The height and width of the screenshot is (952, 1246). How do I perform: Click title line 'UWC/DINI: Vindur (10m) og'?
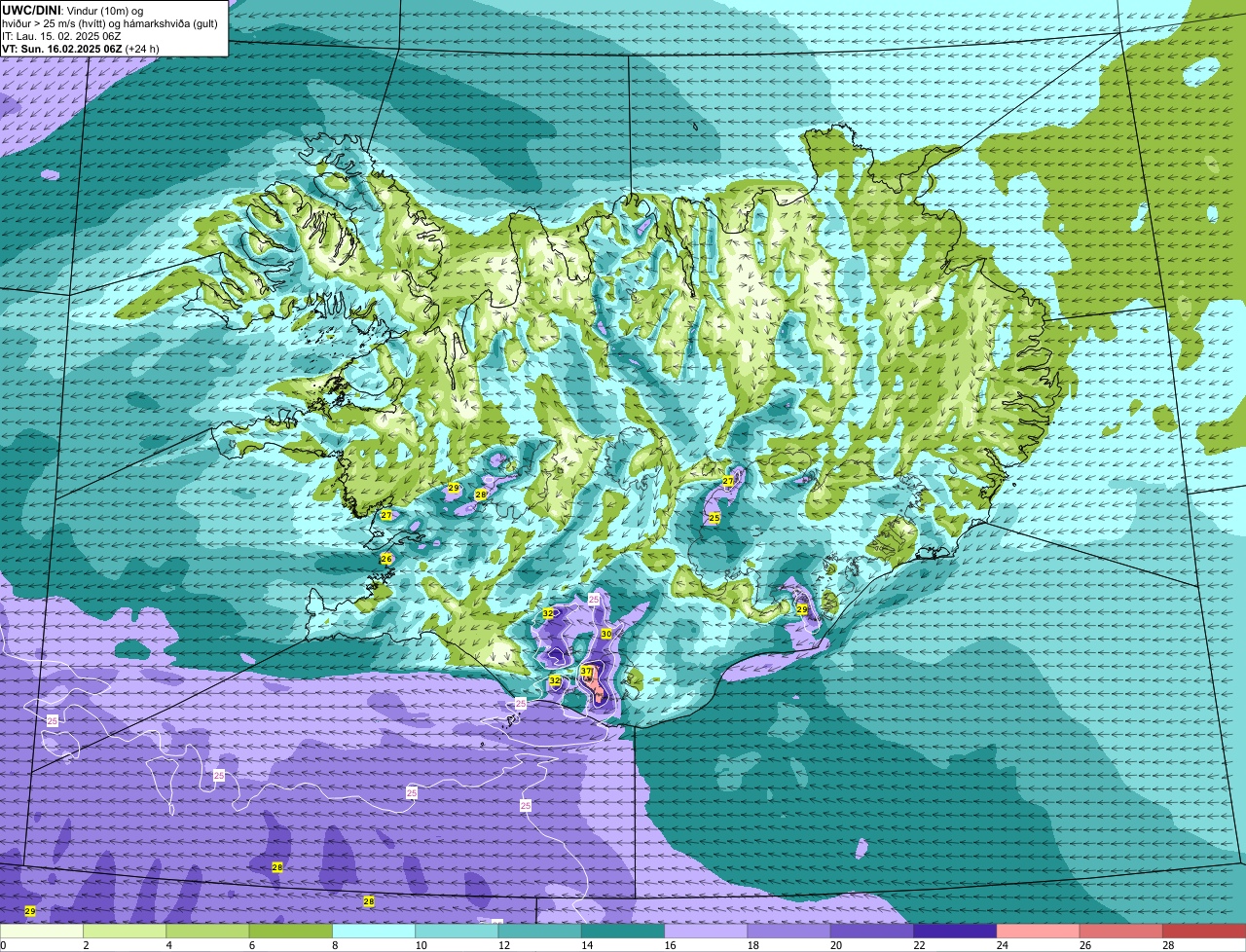pyautogui.click(x=73, y=10)
